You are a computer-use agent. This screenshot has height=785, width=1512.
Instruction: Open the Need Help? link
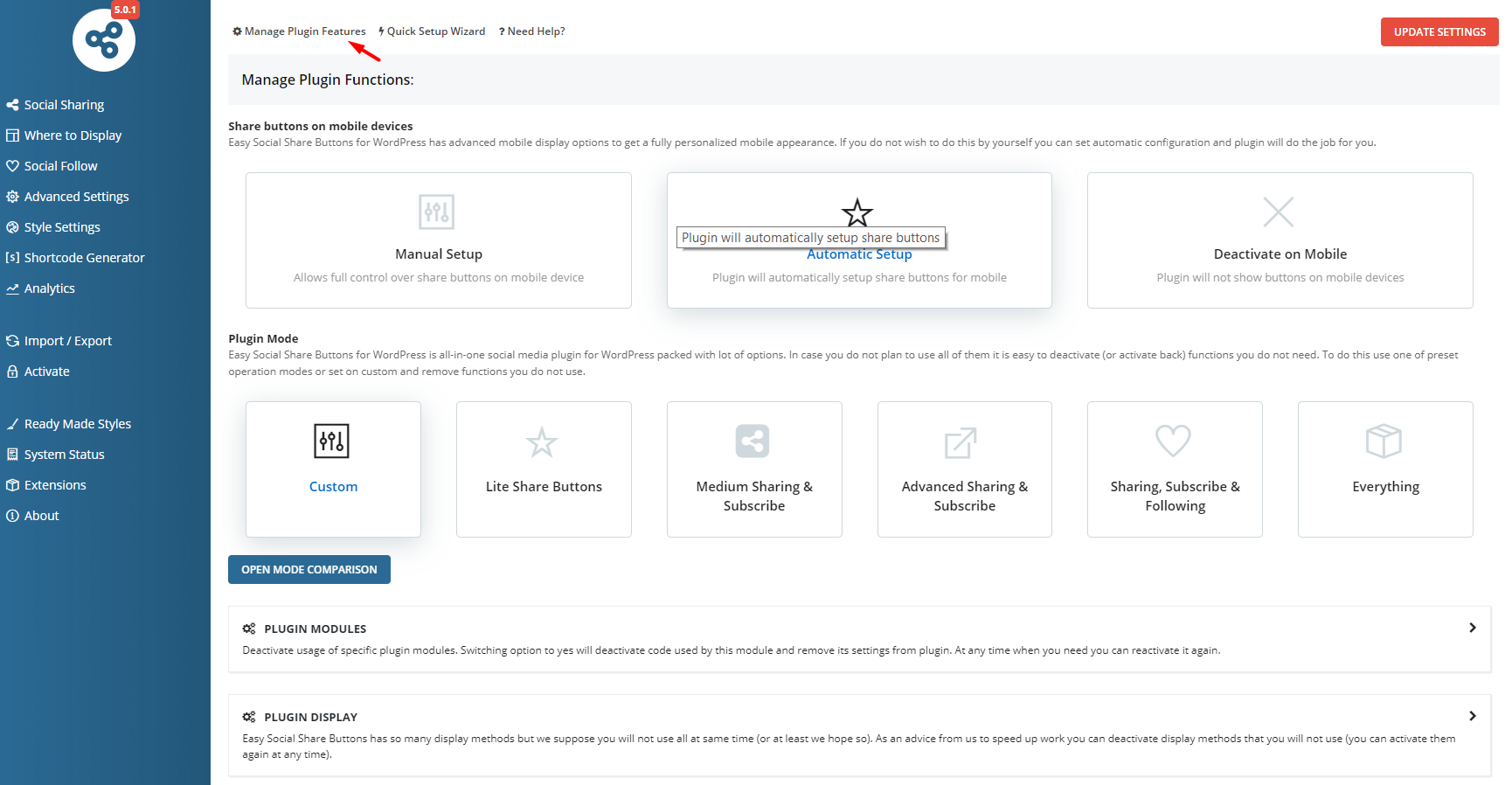[532, 31]
